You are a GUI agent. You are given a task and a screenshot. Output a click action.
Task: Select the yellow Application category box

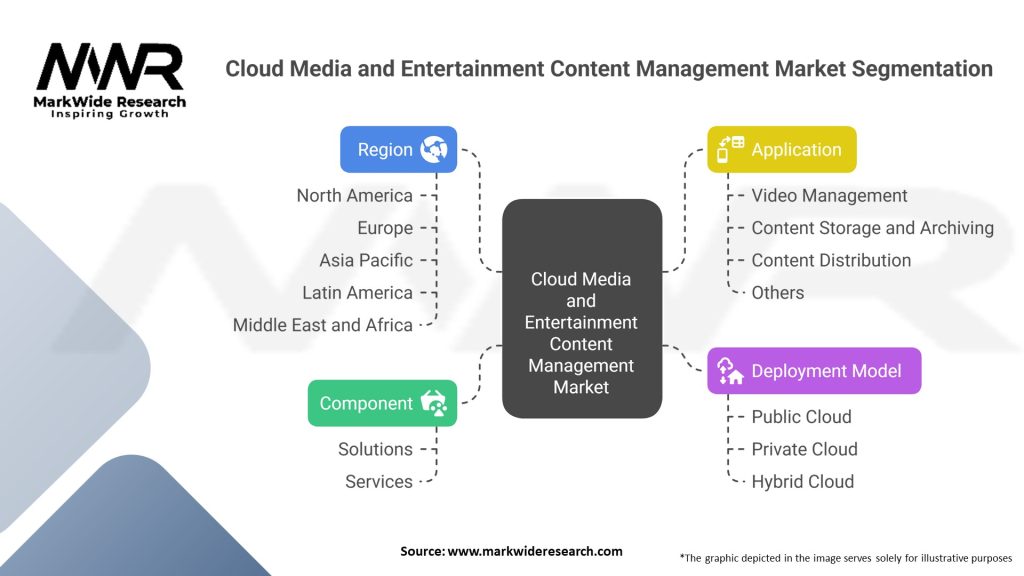coord(781,150)
